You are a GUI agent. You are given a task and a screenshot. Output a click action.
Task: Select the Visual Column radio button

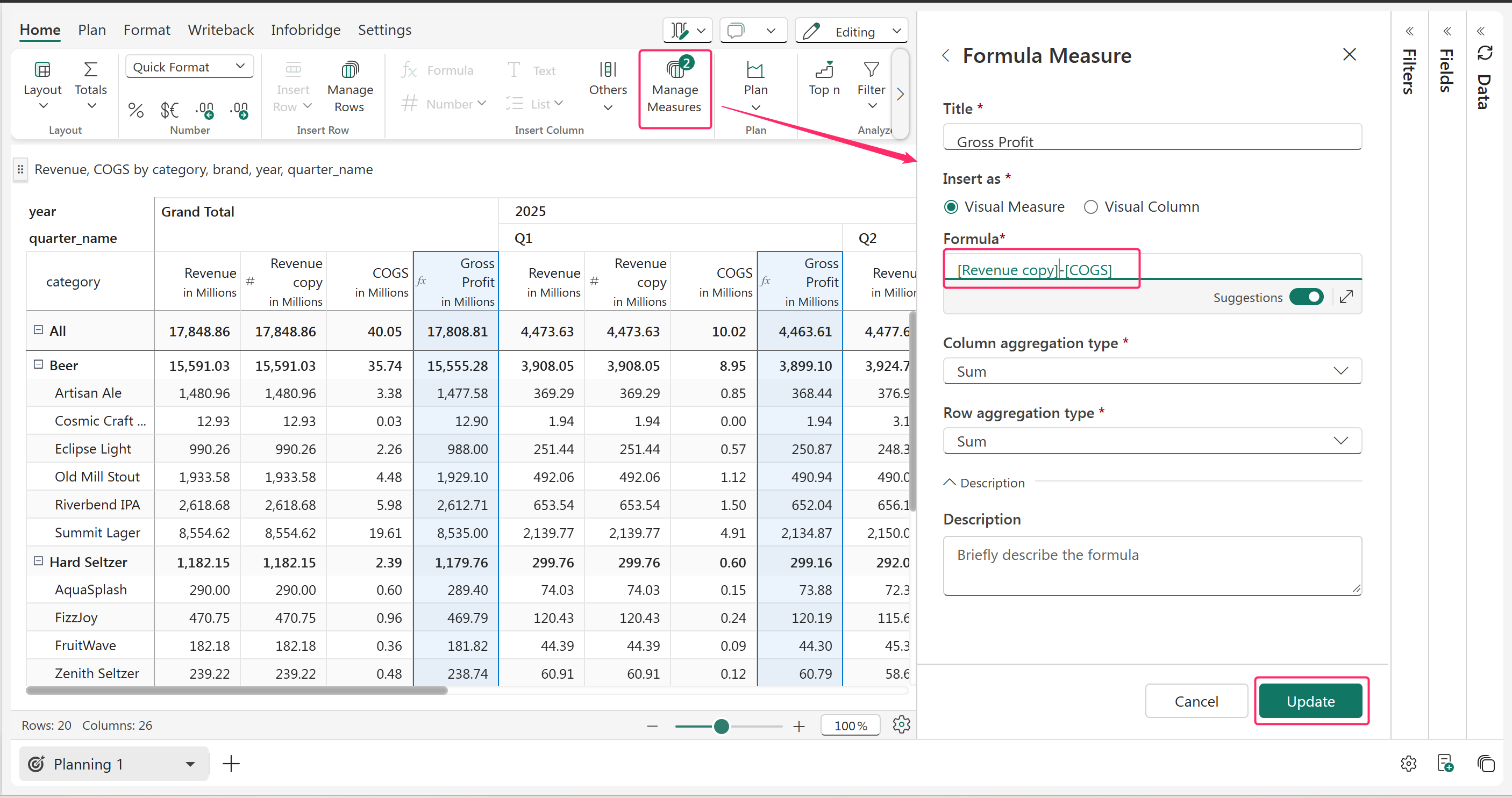tap(1090, 207)
